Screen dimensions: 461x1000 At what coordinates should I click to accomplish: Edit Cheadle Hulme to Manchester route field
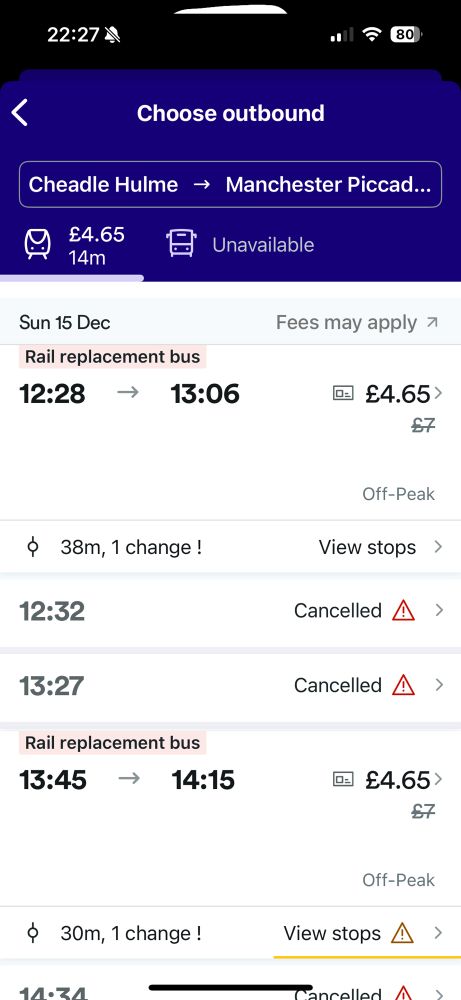click(230, 184)
